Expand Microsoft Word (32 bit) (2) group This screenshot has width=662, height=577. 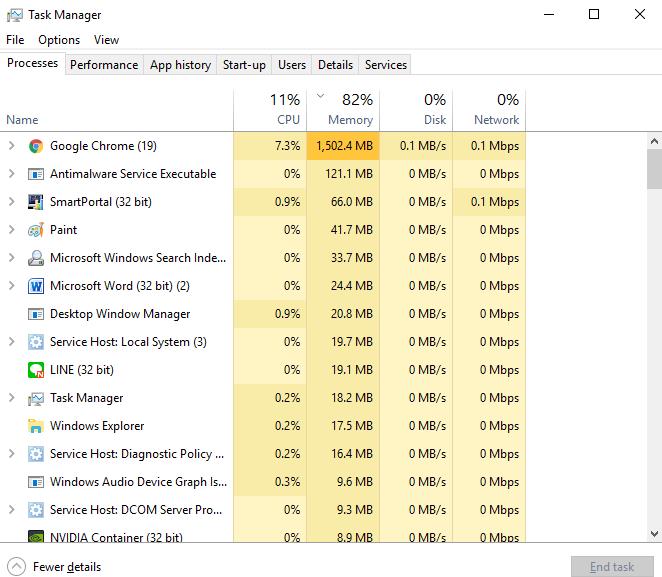(x=12, y=286)
